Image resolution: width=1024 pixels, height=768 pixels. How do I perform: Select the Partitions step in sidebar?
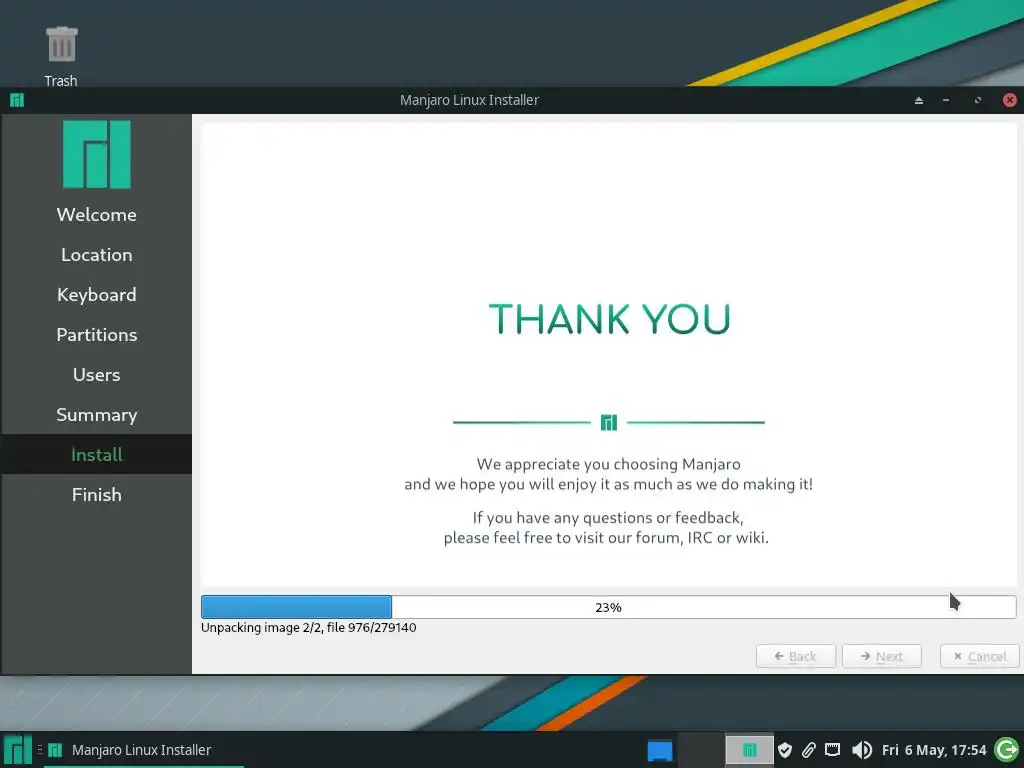[97, 334]
